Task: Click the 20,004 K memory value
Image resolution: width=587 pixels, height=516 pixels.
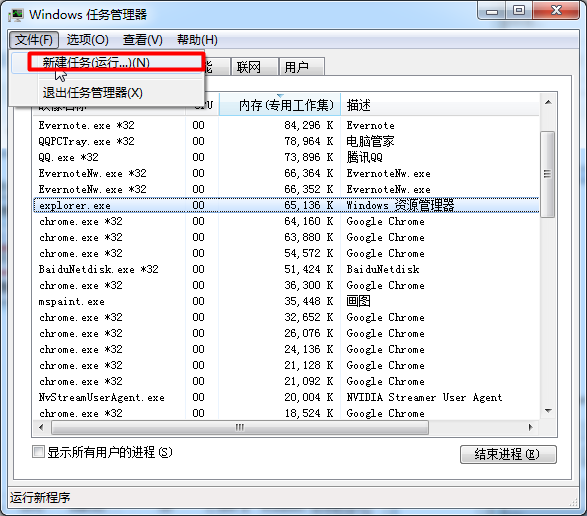Action: pos(308,397)
